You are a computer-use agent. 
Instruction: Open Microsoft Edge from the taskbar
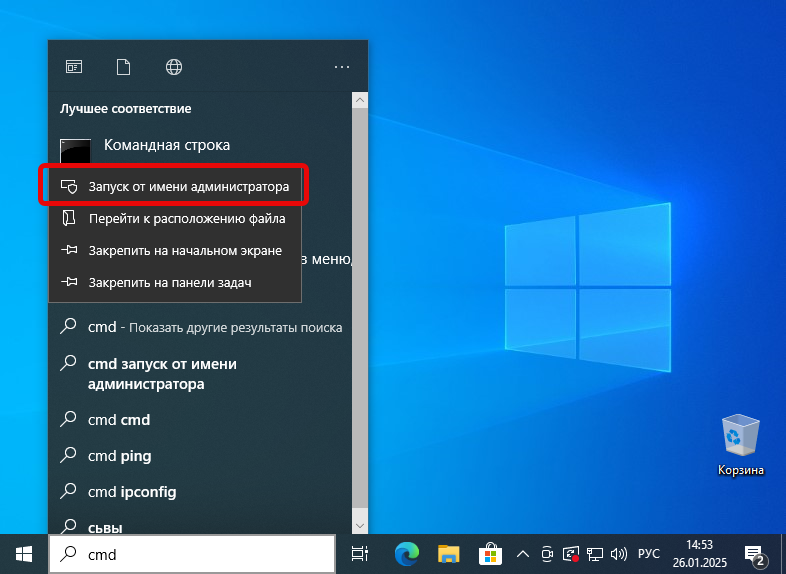[406, 553]
